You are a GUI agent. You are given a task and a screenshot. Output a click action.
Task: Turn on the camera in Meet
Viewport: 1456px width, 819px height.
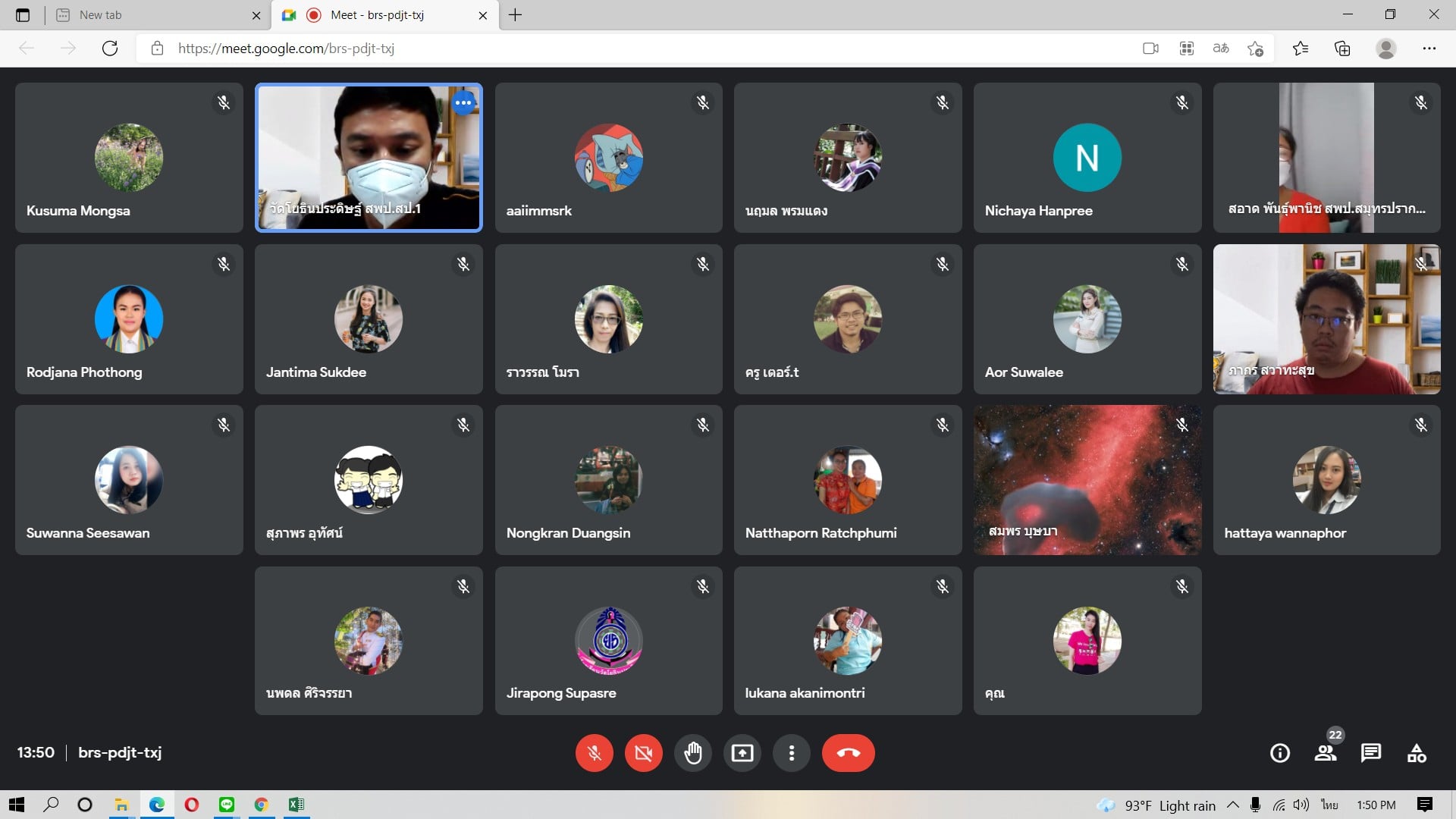coord(643,753)
